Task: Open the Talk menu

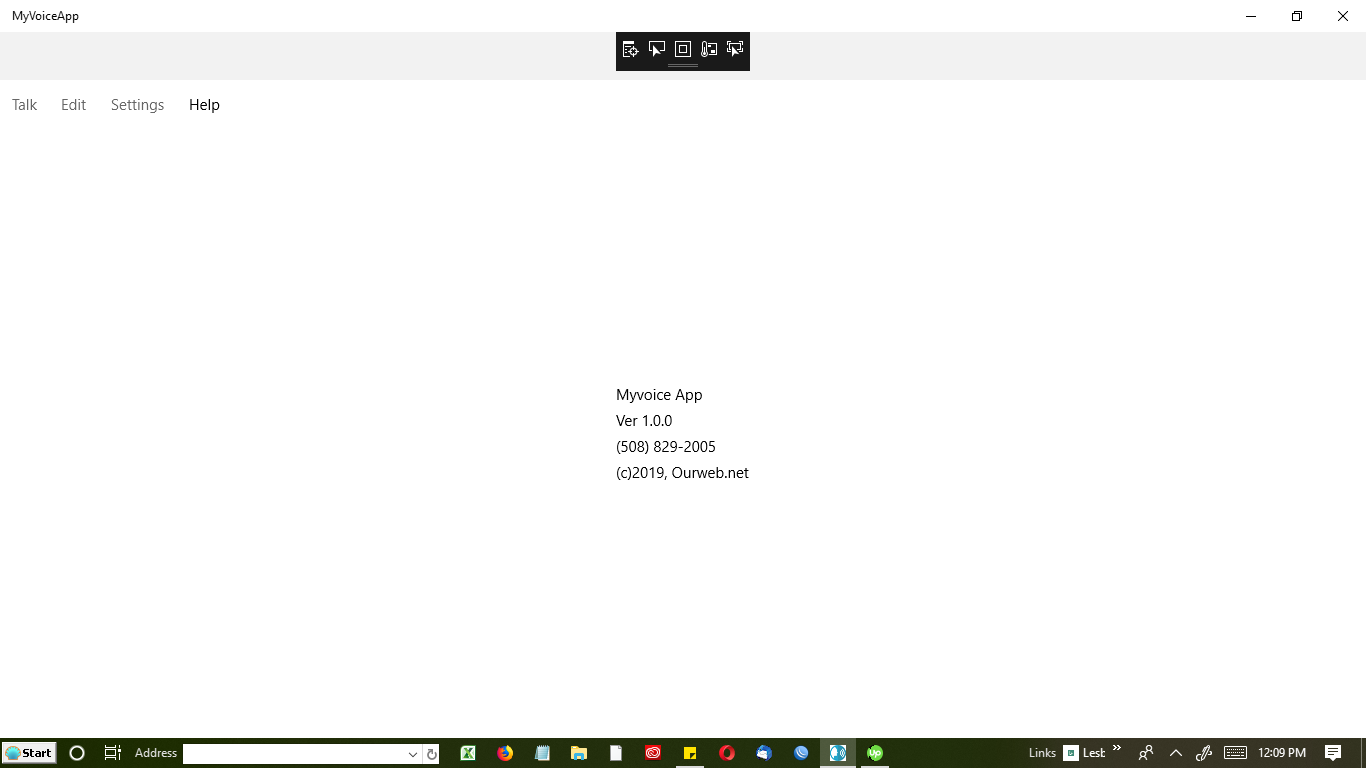Action: pyautogui.click(x=23, y=104)
